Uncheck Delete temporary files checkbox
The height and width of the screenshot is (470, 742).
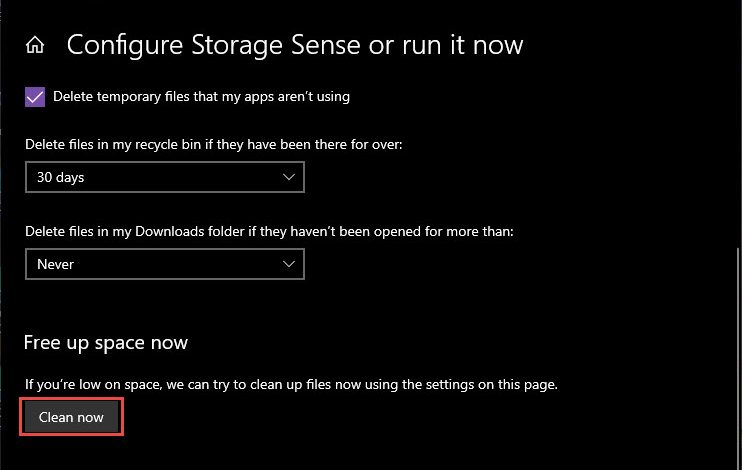pos(35,97)
